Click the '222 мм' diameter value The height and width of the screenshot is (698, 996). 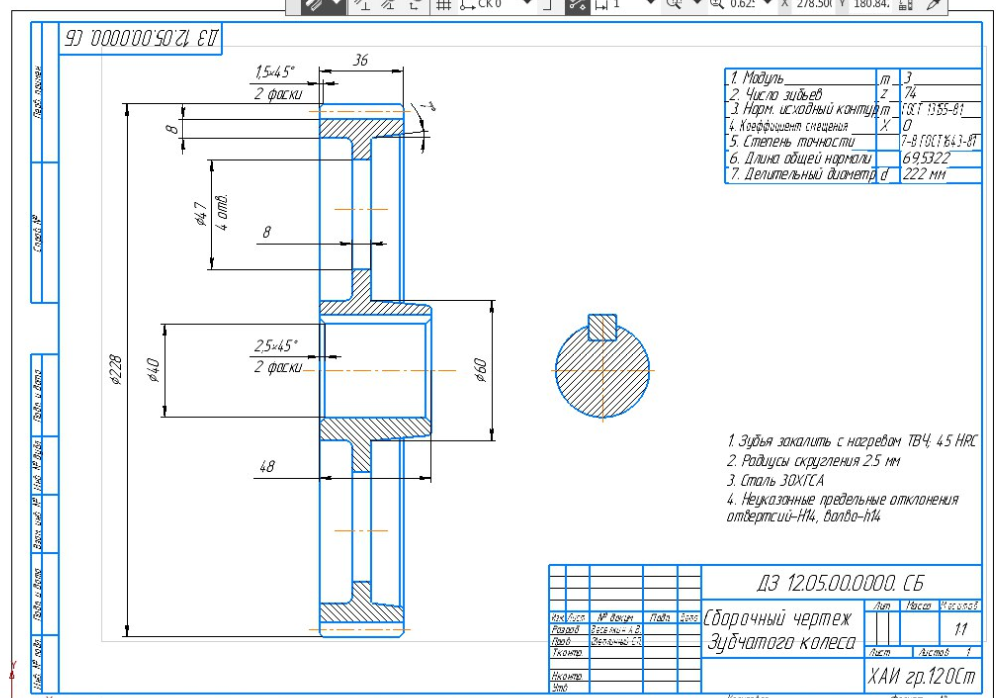(x=924, y=174)
